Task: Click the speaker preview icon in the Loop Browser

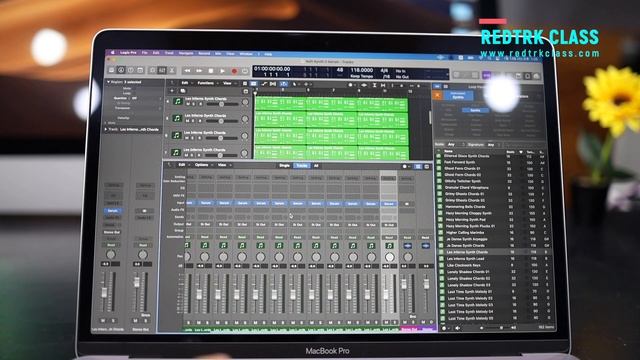Action: [458, 328]
